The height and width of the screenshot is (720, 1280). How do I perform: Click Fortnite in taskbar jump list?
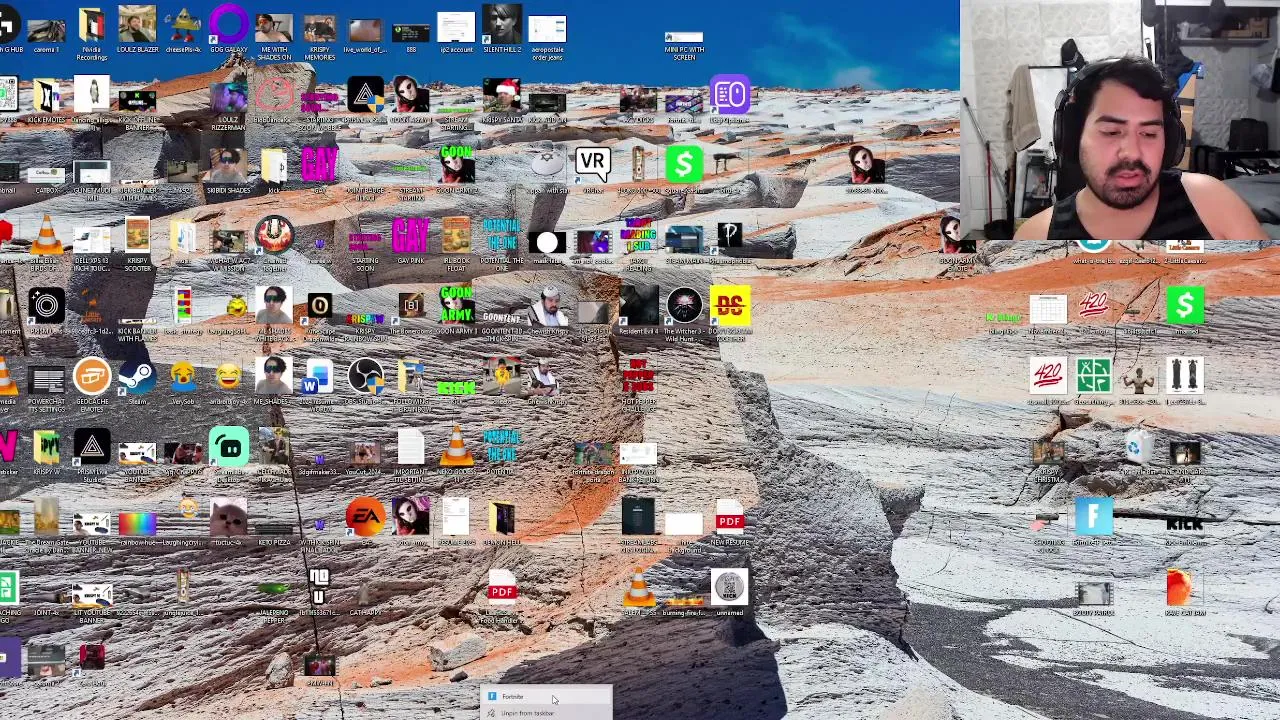coord(546,696)
